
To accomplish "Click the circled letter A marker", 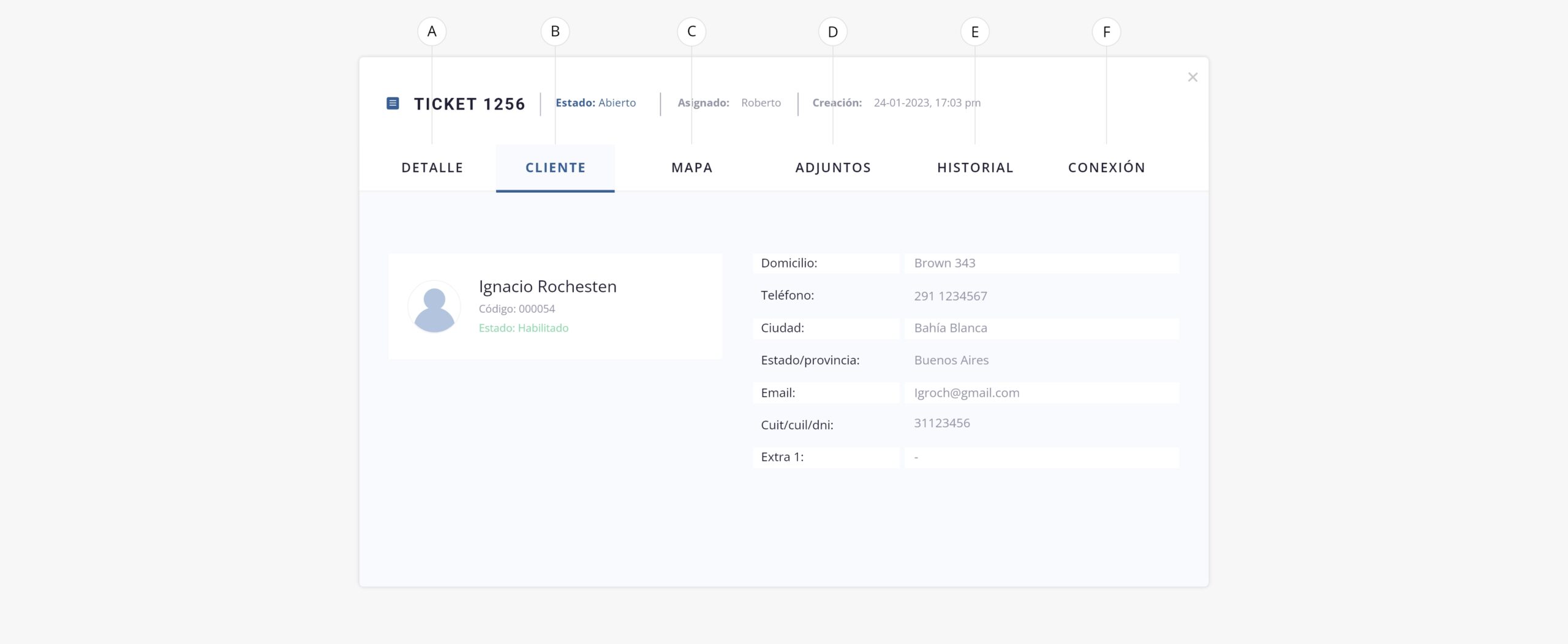I will click(x=432, y=32).
